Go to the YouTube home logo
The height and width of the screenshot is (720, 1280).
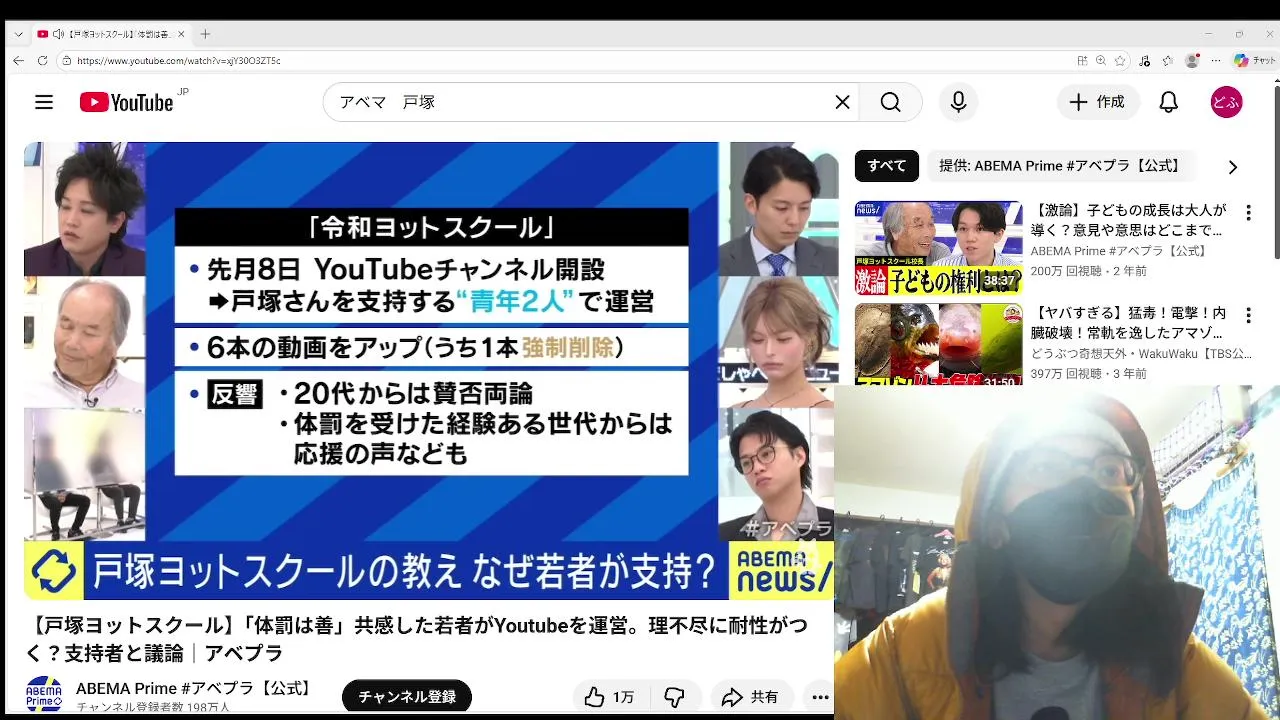coord(126,102)
